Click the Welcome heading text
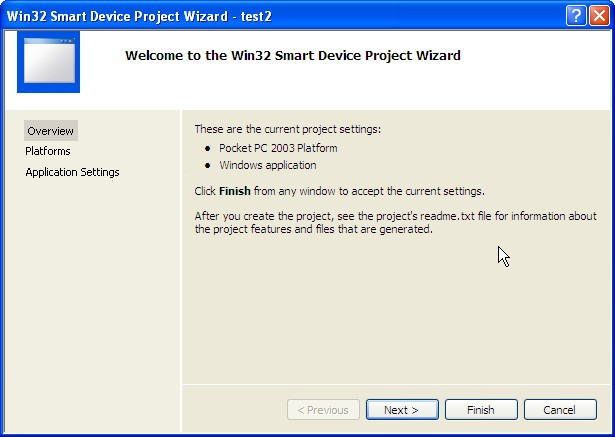The image size is (615, 437). click(292, 56)
